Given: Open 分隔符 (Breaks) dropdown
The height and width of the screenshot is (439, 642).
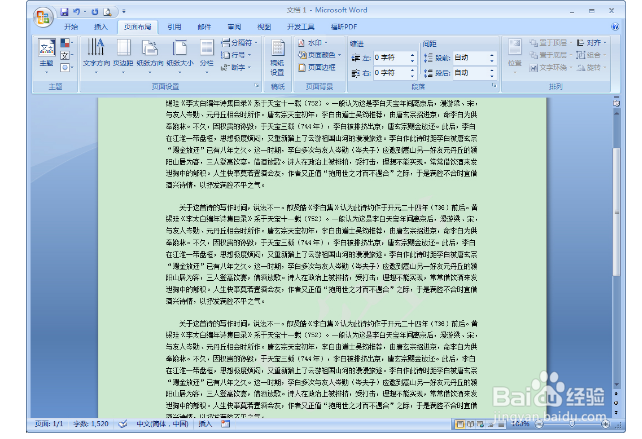Looking at the screenshot, I should (240, 43).
